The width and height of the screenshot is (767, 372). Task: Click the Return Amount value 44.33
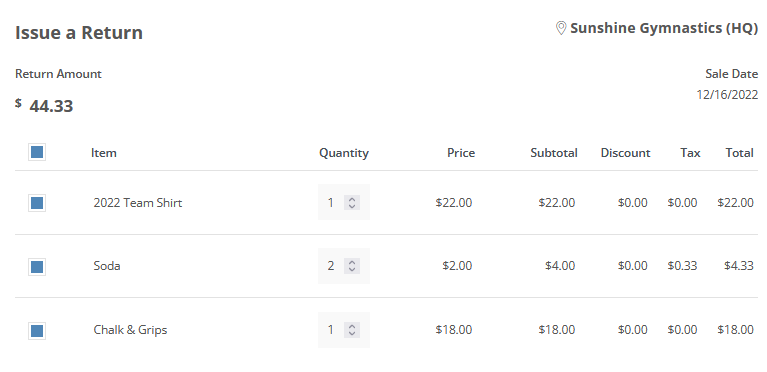coord(51,106)
